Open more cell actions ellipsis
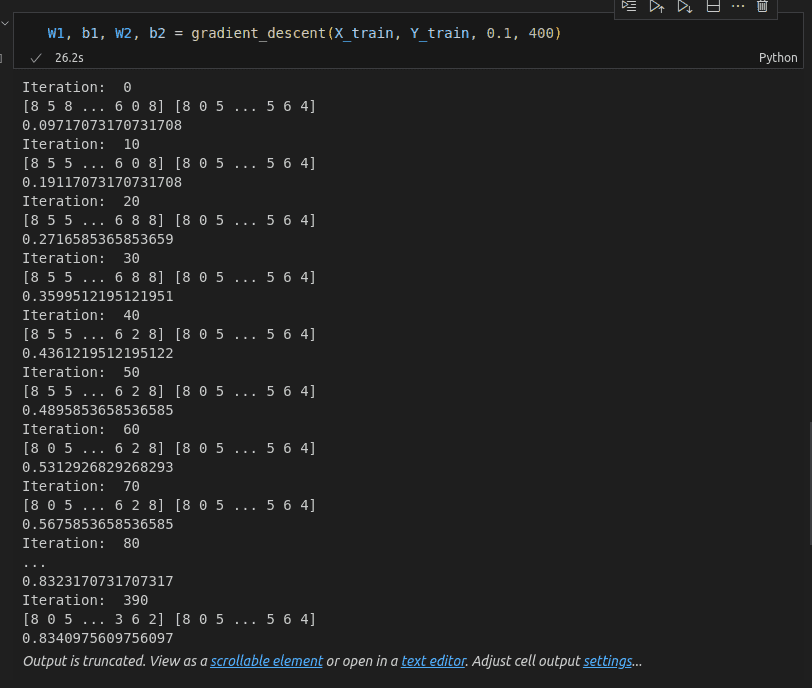 [x=738, y=6]
